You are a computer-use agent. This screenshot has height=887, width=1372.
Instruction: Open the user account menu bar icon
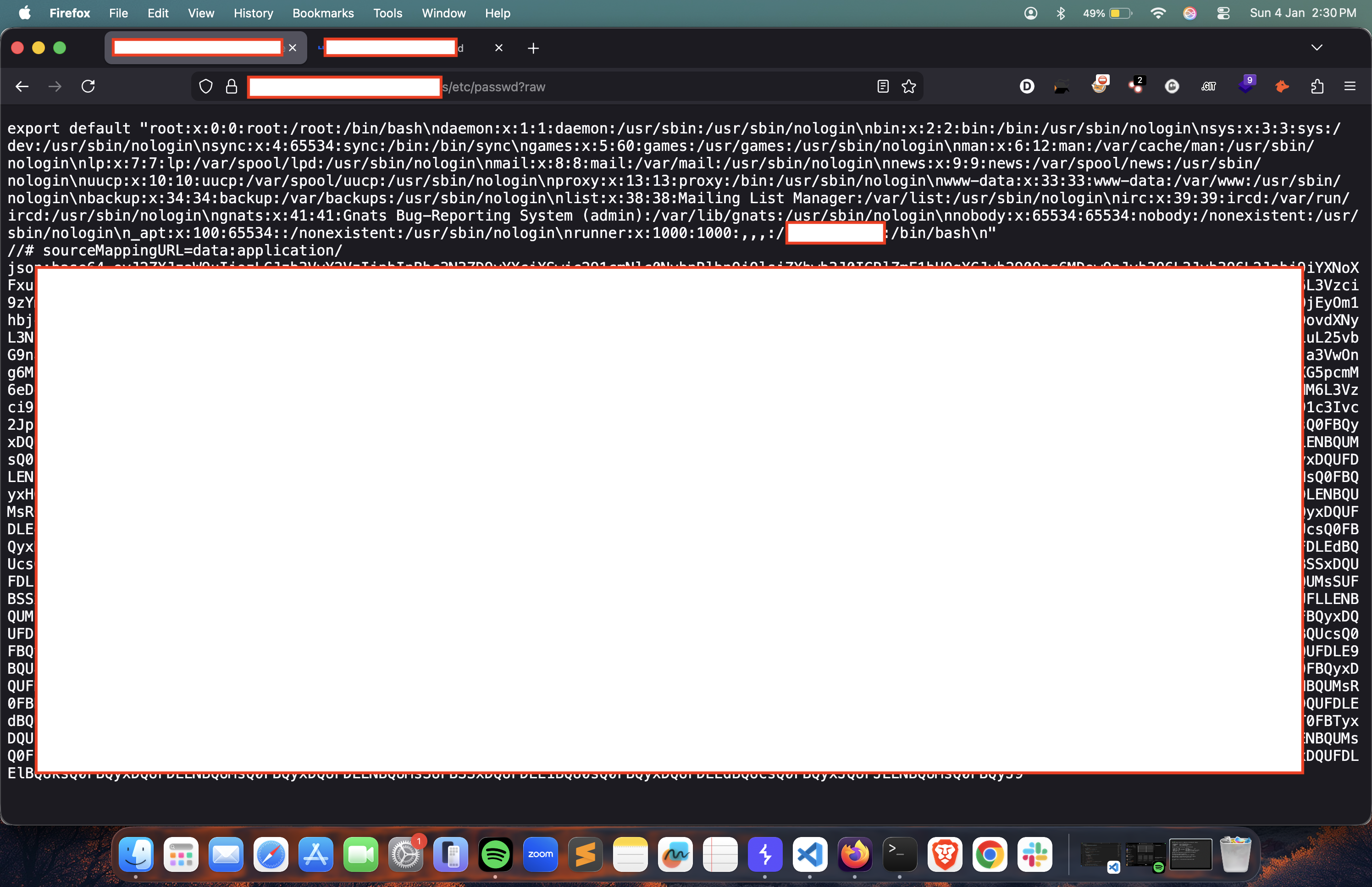click(1030, 13)
